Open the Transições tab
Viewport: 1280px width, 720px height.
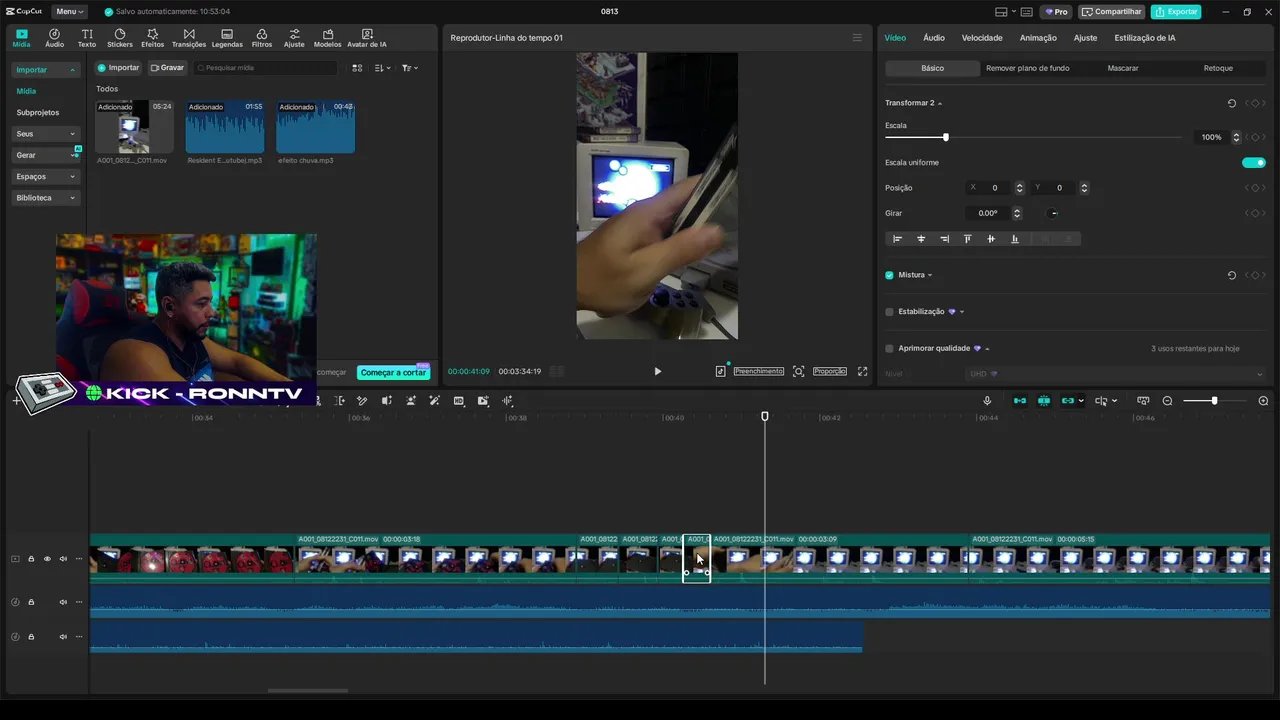point(189,38)
